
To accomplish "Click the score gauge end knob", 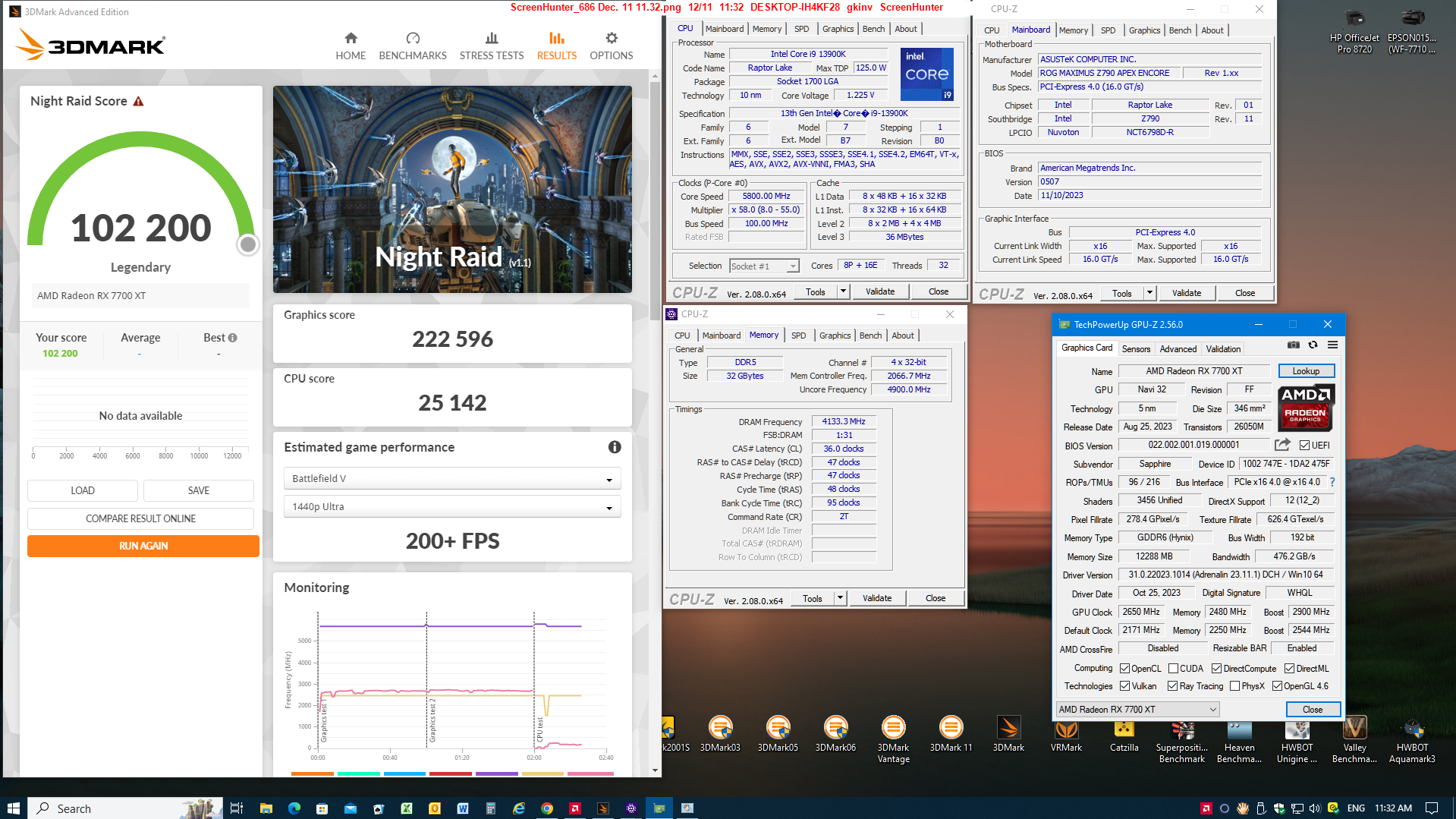I will tap(247, 244).
